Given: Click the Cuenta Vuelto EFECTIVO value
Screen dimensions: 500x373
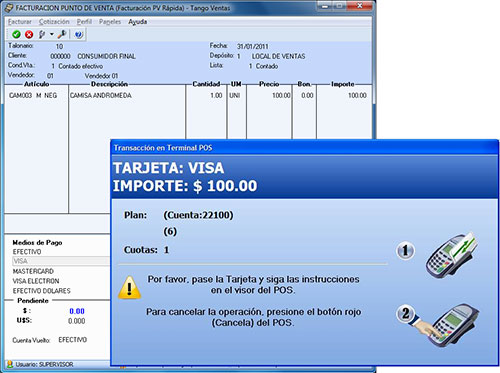Looking at the screenshot, I should [x=73, y=340].
